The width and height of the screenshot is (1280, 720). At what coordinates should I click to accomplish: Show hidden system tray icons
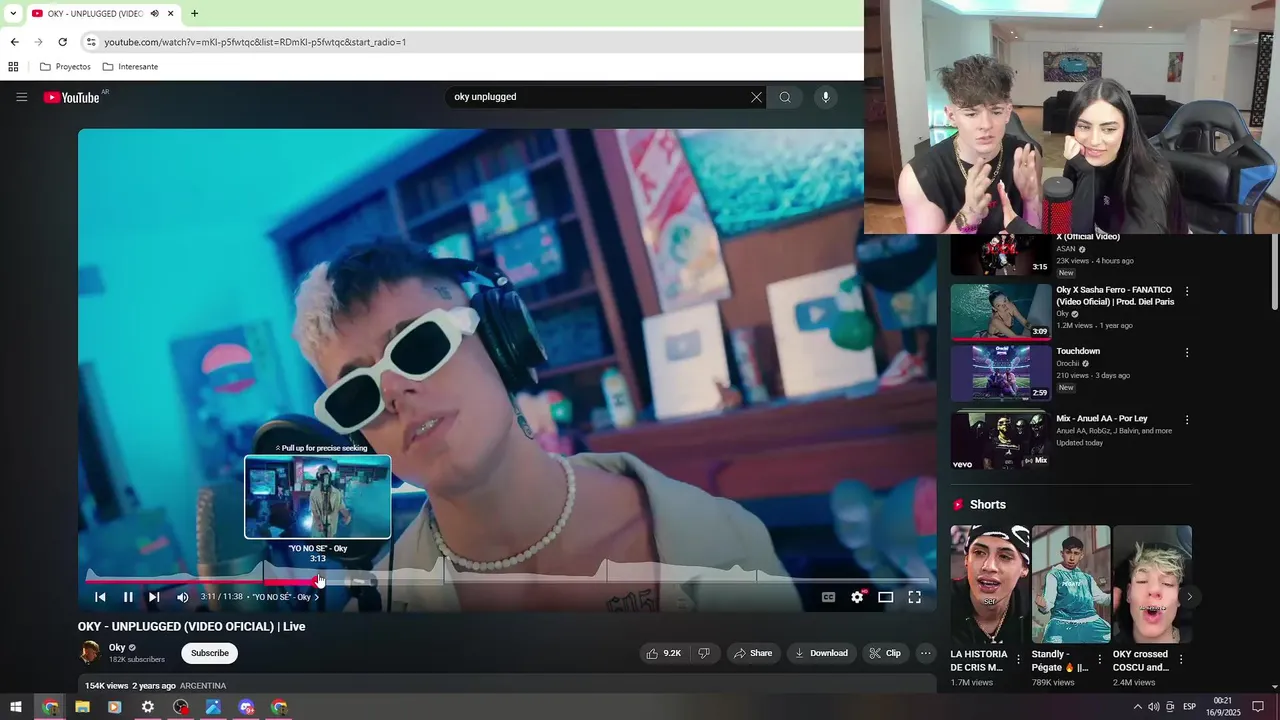pyautogui.click(x=1137, y=707)
